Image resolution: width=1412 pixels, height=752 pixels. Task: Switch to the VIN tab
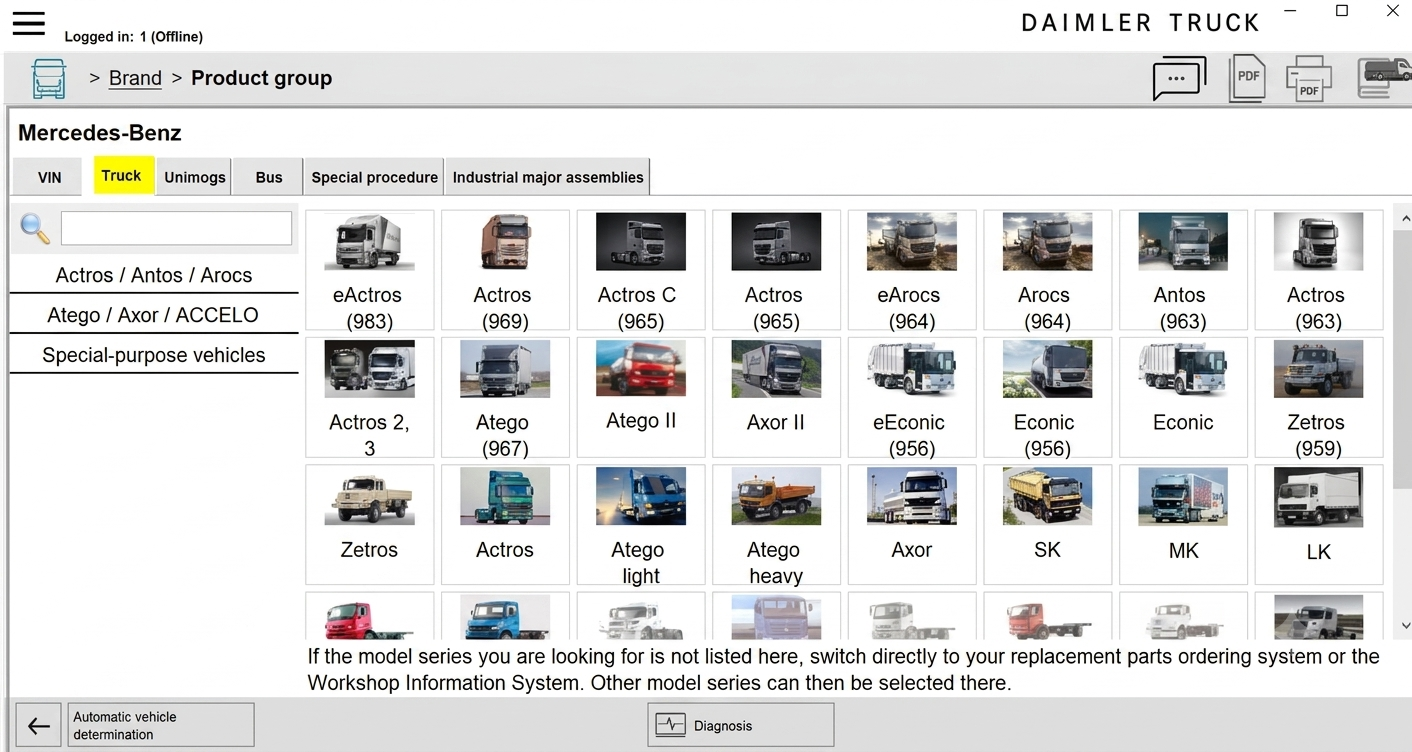coord(50,177)
